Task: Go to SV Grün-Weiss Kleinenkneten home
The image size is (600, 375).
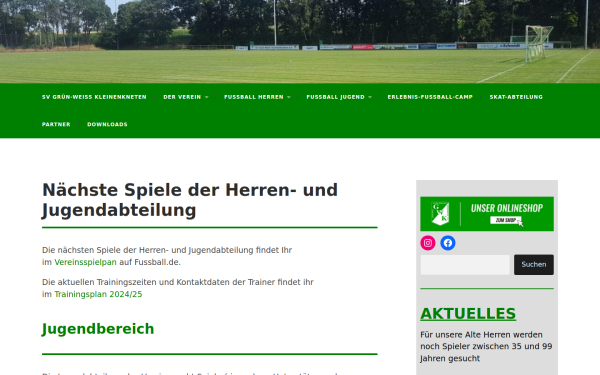Action: [94, 97]
